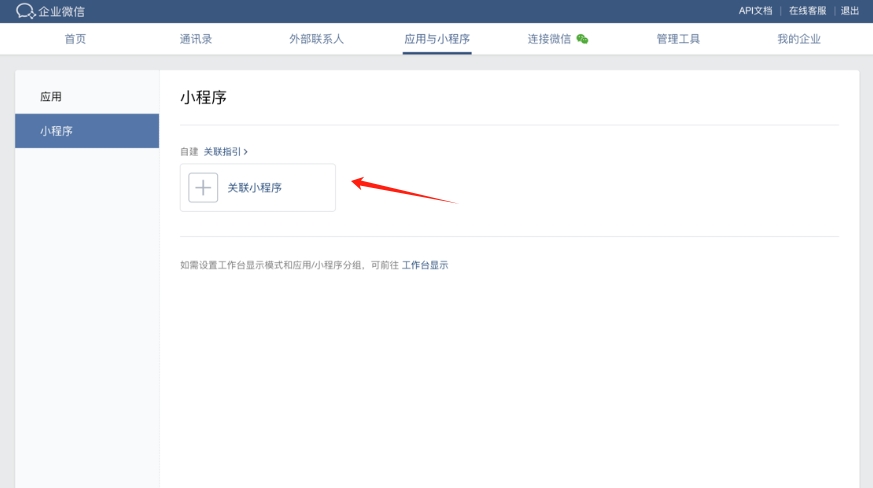Select the 应用与小程序 tab
Screen dimensions: 873x488
click(437, 39)
